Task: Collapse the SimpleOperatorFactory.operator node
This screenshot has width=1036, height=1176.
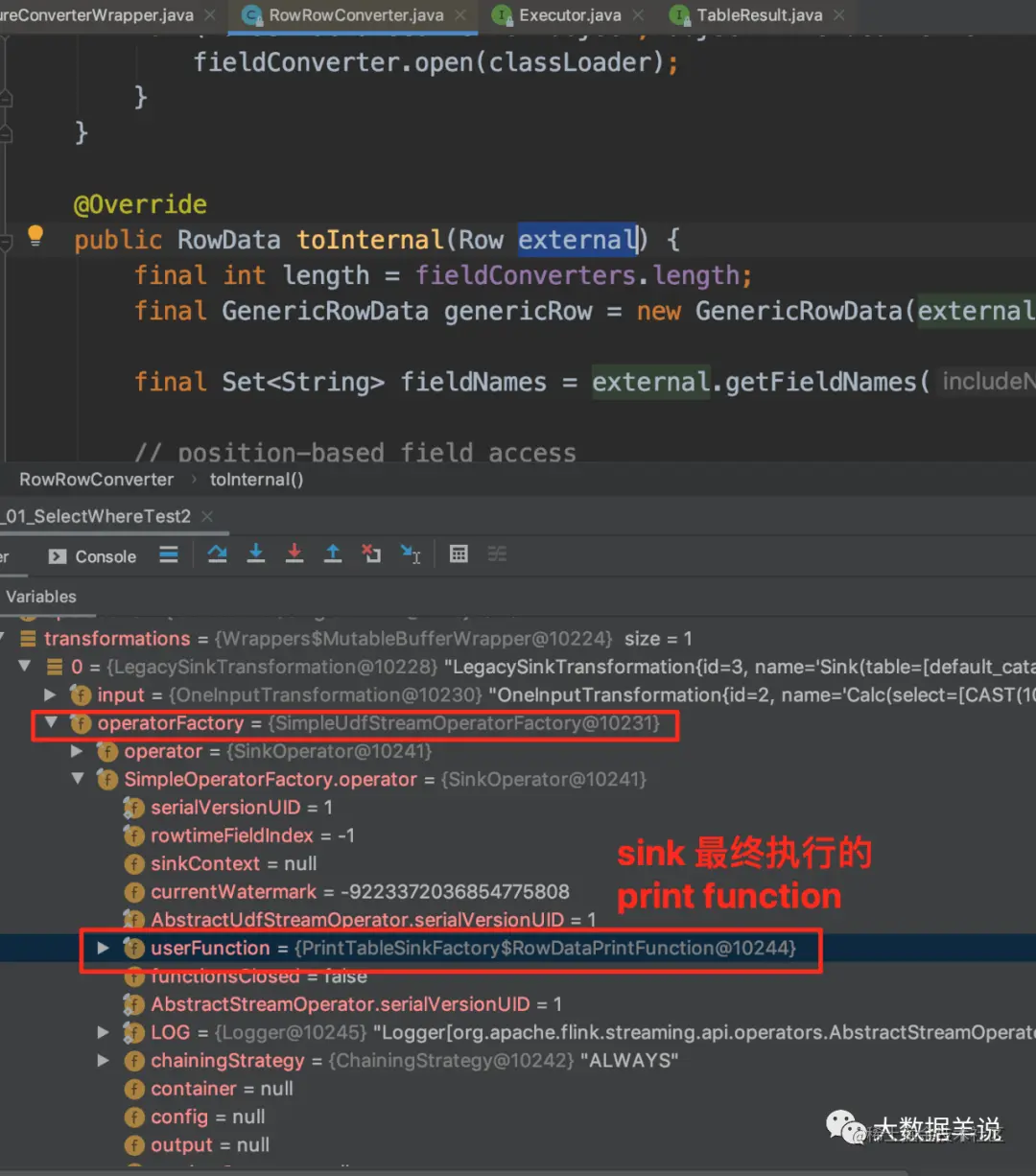Action: click(78, 779)
